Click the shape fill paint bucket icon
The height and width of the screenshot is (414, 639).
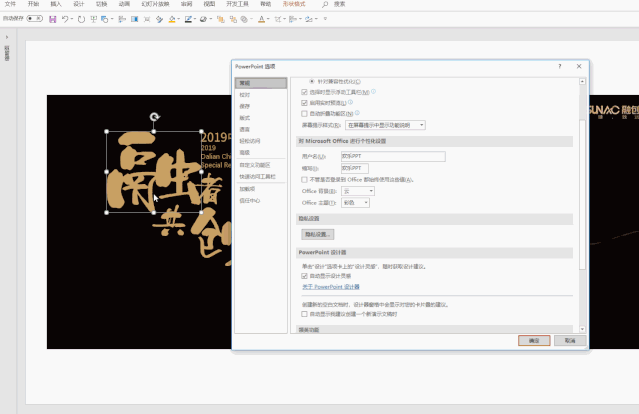pyautogui.click(x=172, y=19)
